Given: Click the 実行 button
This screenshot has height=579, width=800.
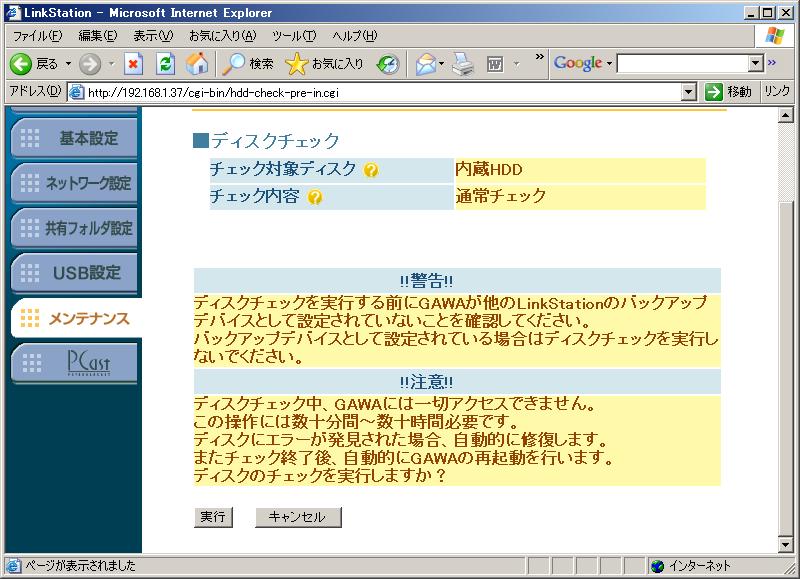Looking at the screenshot, I should click(213, 517).
